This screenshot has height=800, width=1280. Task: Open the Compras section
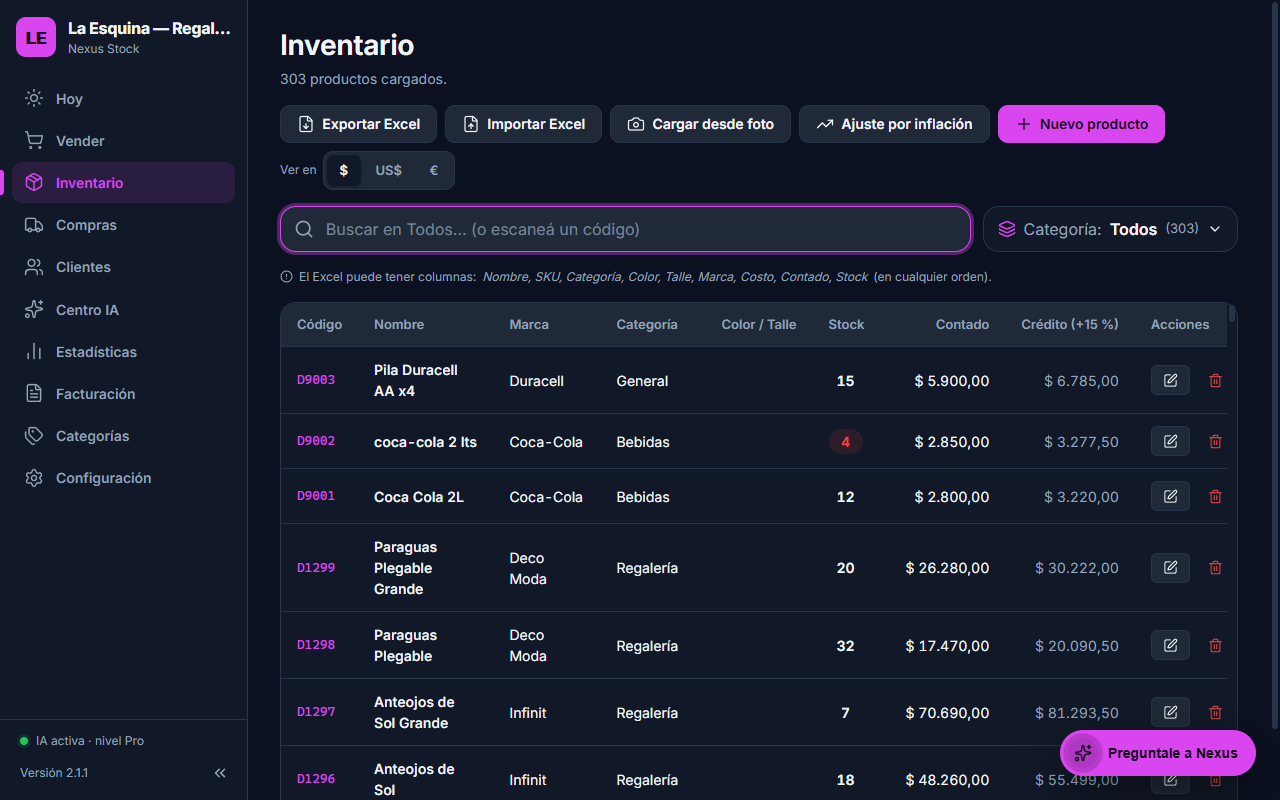pos(124,225)
